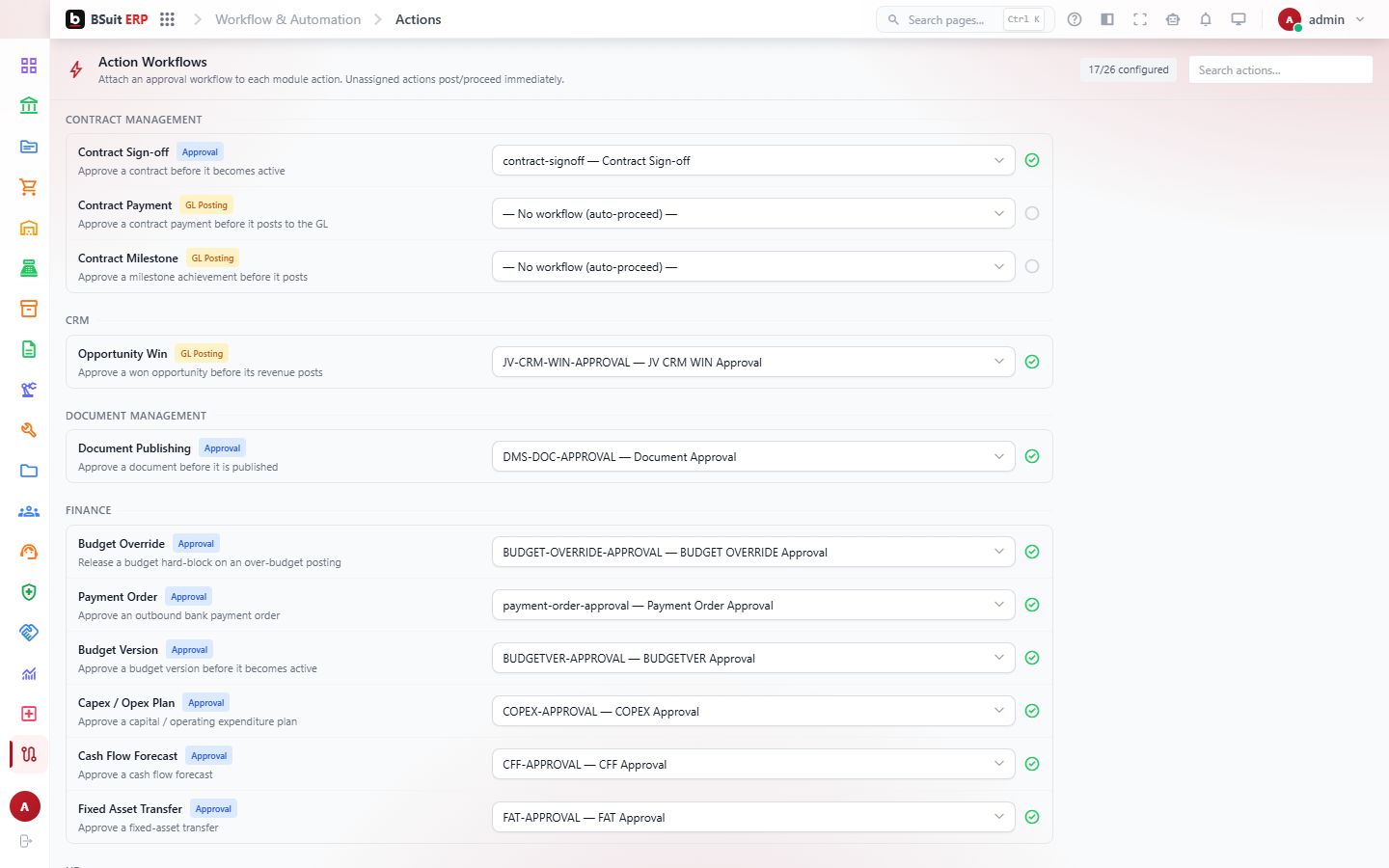Open the blue outline folder sidebar icon
Screen dimensions: 1389x868
(x=29, y=471)
